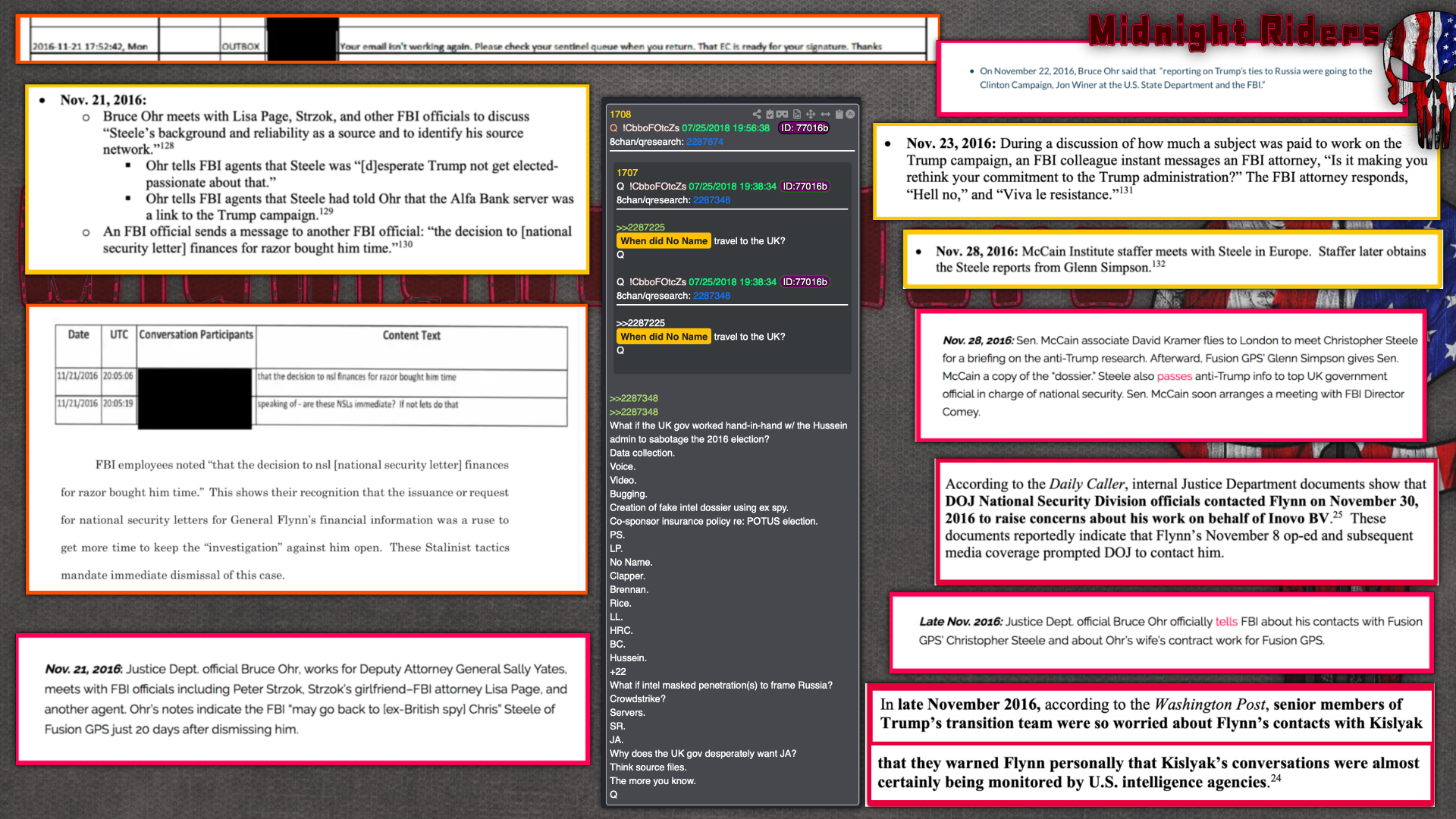
Task: Click the '+22' line in the Q post
Action: pos(617,671)
